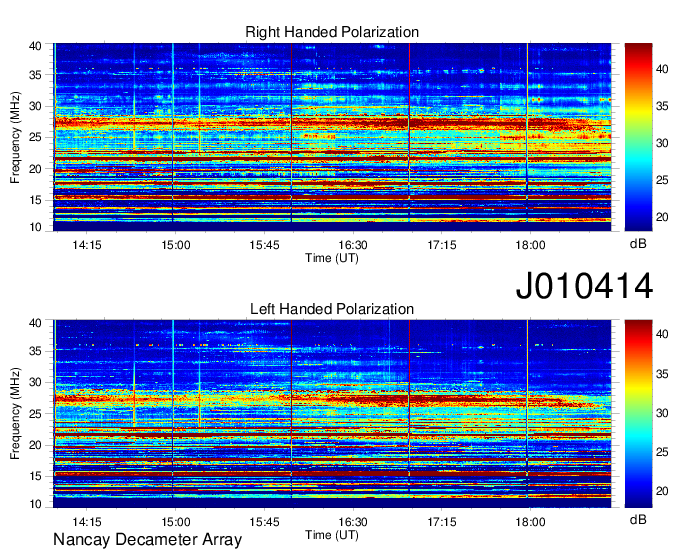The width and height of the screenshot is (680, 552).
Task: Click the 'Nancay Decameter Array' caption
Action: (147, 539)
